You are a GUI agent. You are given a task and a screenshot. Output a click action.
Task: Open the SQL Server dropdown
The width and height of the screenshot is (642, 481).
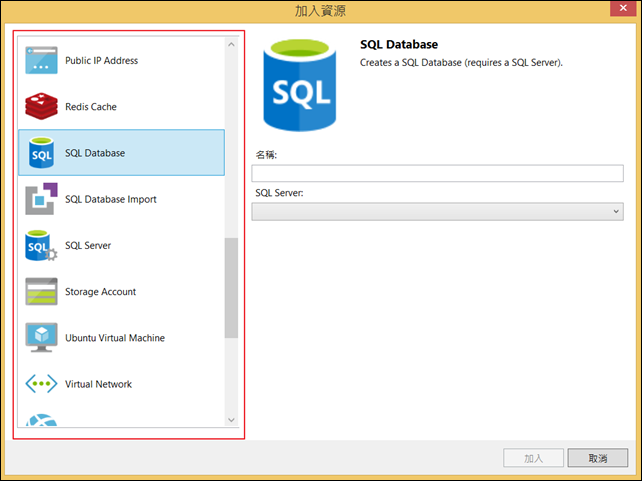click(437, 212)
